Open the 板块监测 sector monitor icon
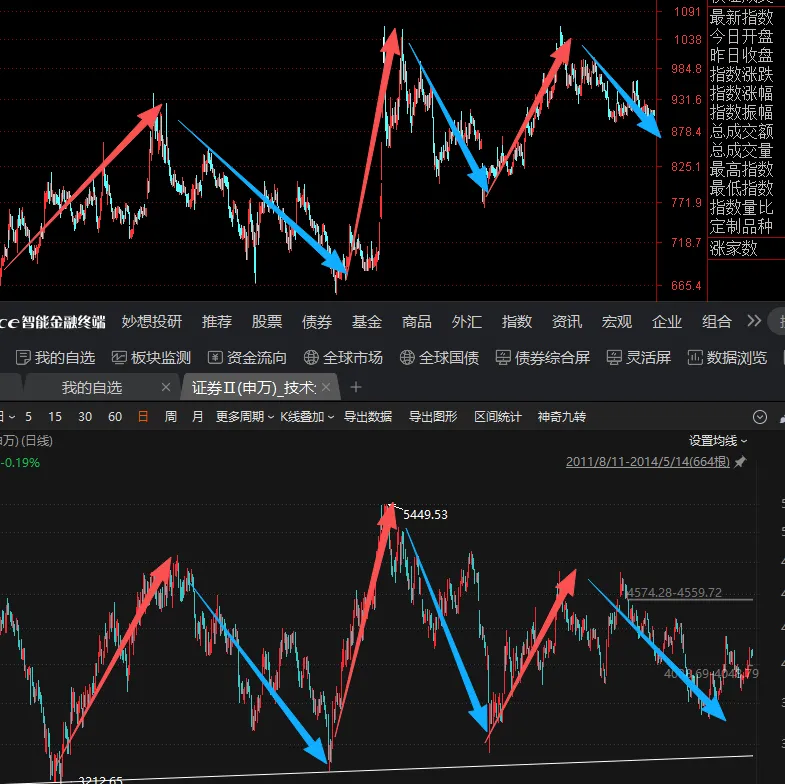The width and height of the screenshot is (785, 784). click(119, 357)
